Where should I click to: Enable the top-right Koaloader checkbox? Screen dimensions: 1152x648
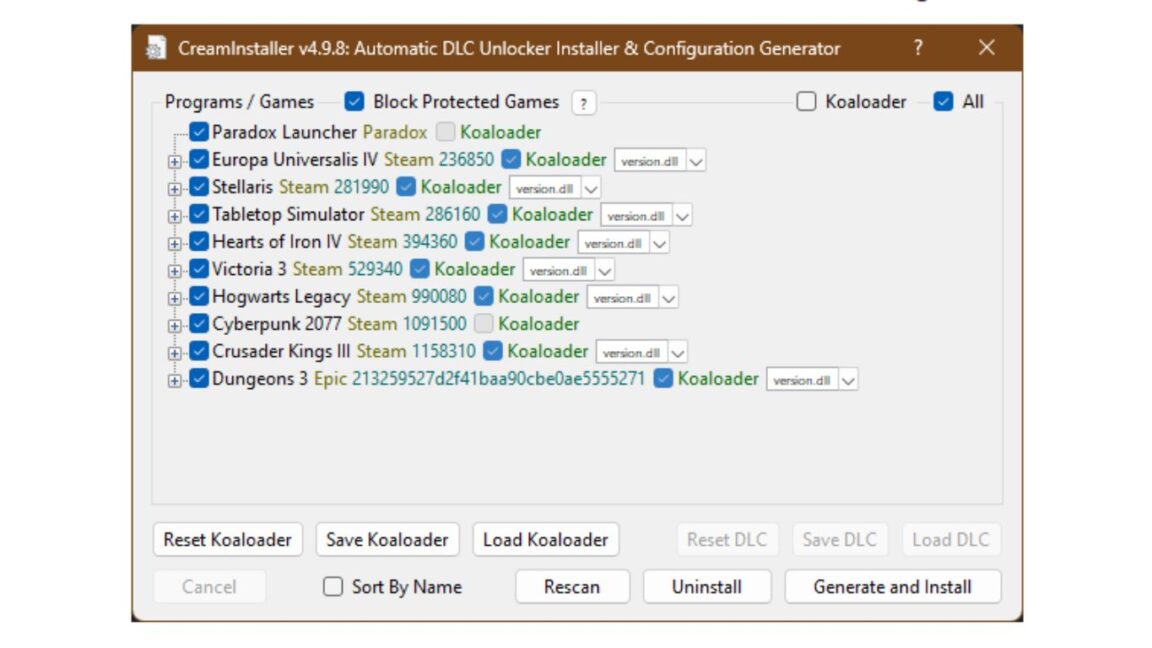pyautogui.click(x=805, y=101)
